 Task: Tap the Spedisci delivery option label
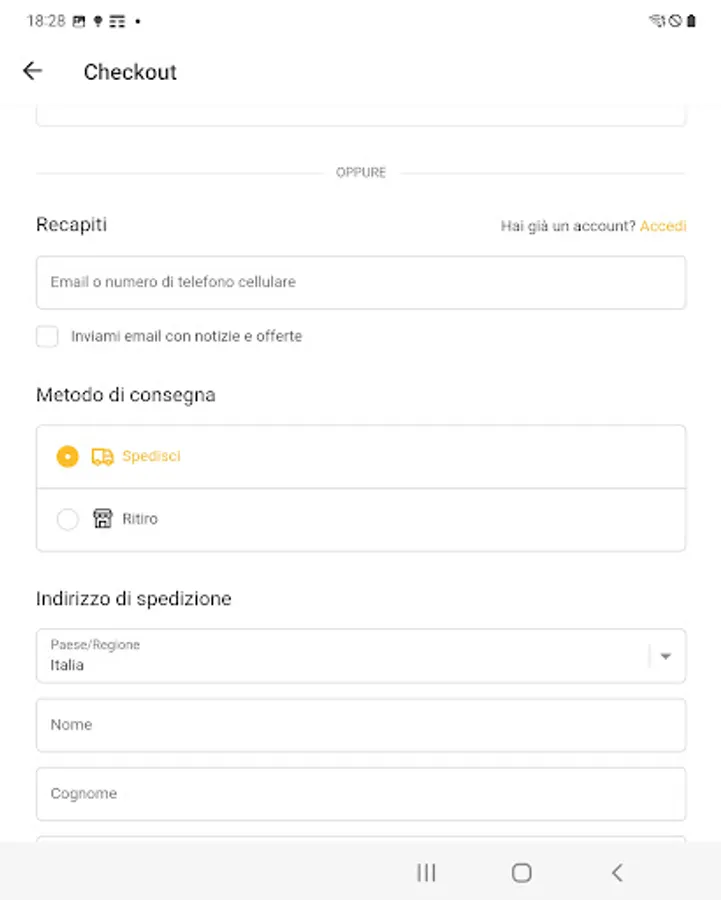pyautogui.click(x=151, y=457)
